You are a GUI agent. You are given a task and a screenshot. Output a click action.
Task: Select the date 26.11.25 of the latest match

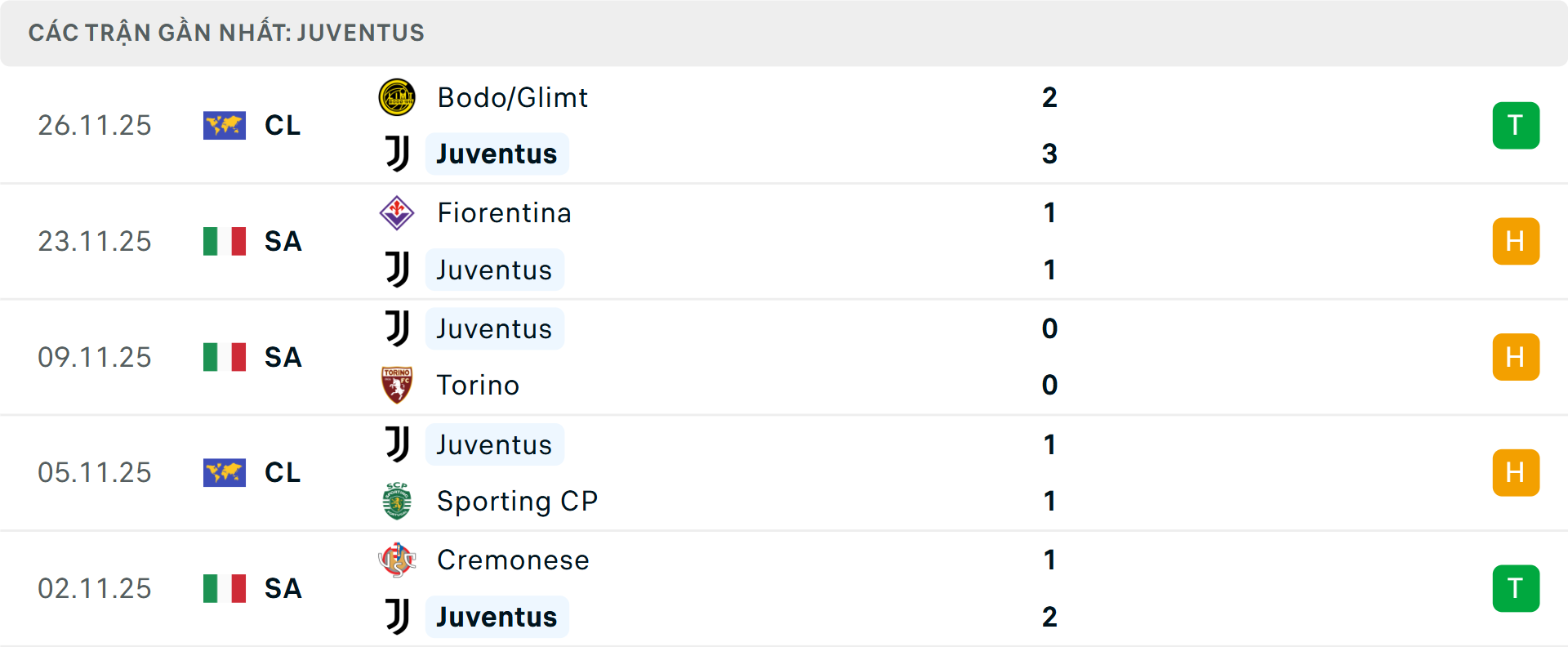pos(95,125)
